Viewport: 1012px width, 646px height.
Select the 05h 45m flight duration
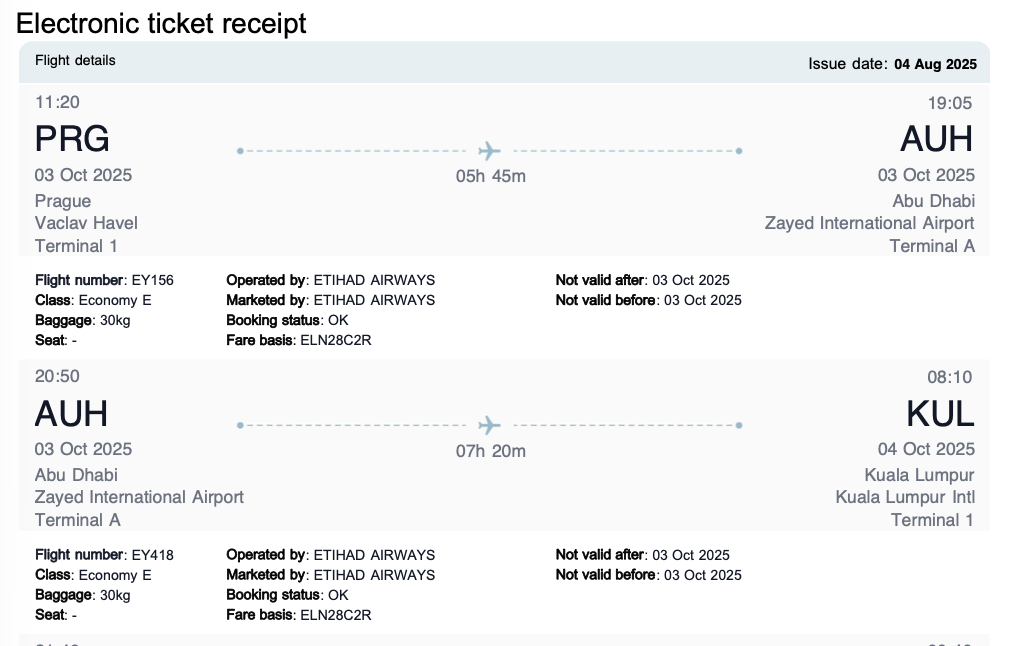(490, 177)
